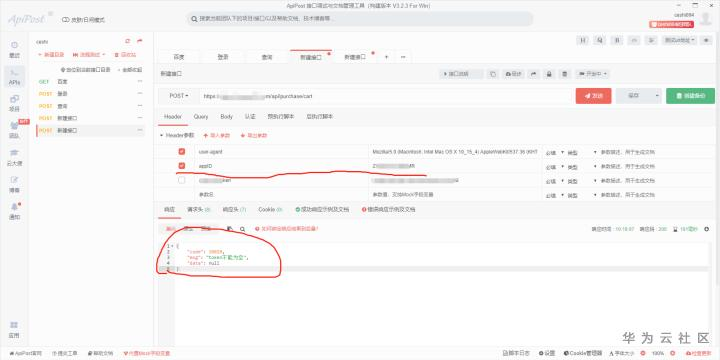Open the Cookie tab in response panel
Image resolution: width=720 pixels, height=360 pixels.
click(x=270, y=209)
